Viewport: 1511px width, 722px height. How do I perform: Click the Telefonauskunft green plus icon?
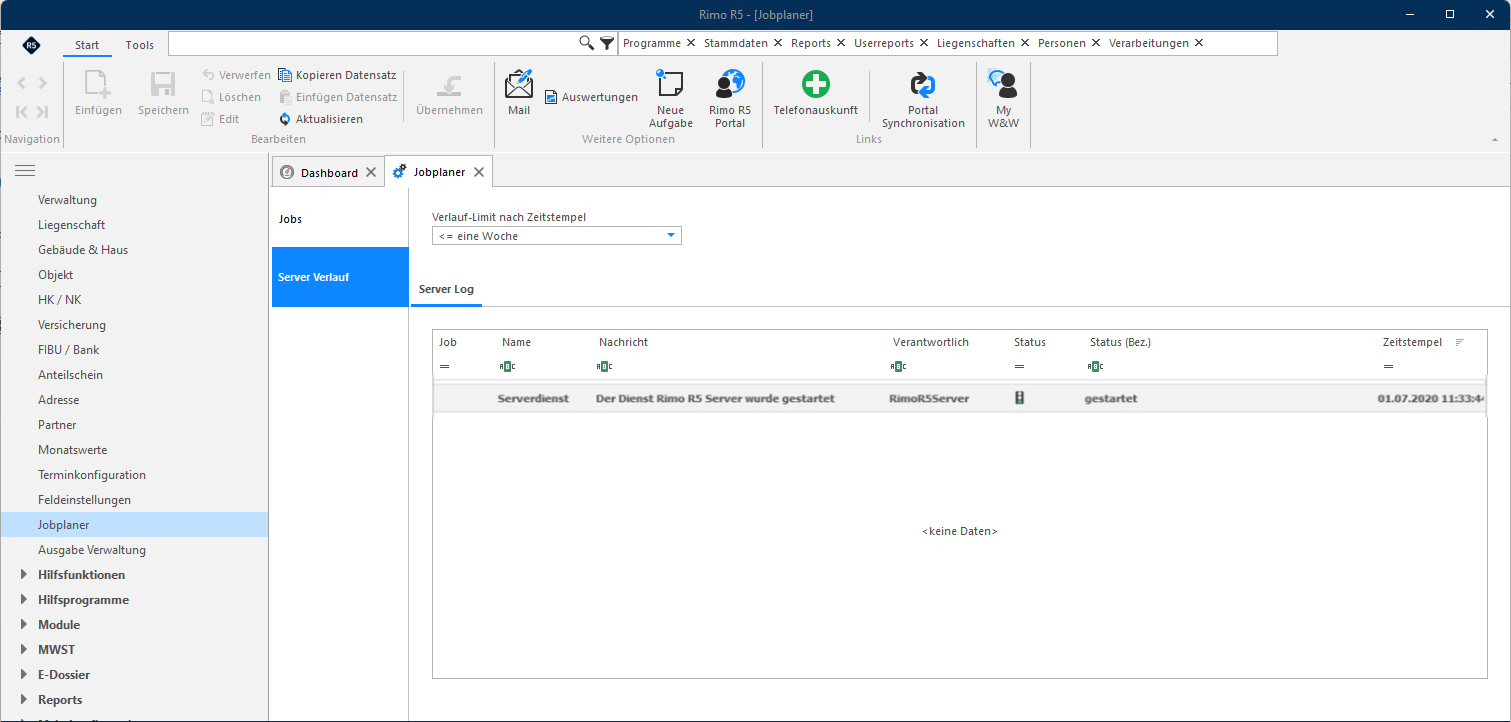[816, 84]
